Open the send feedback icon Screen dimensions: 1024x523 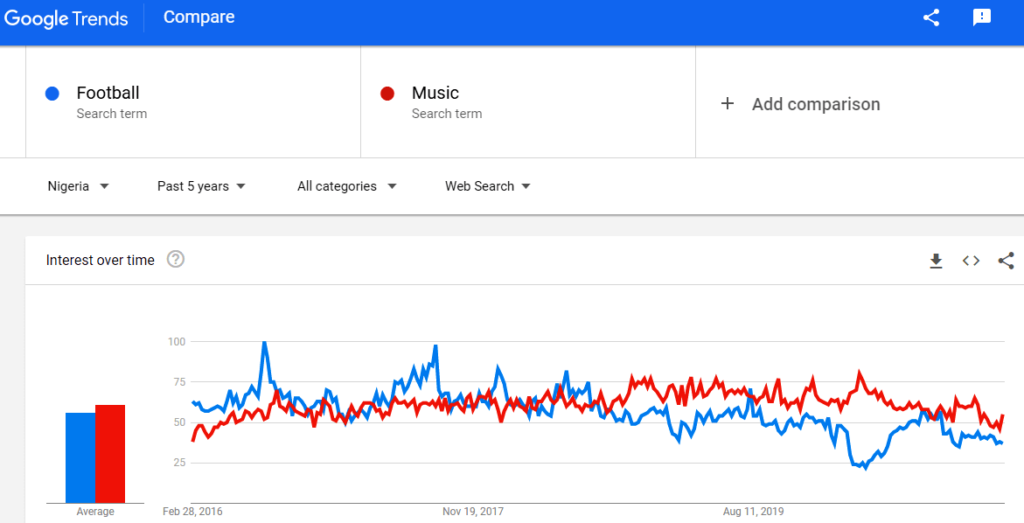981,17
